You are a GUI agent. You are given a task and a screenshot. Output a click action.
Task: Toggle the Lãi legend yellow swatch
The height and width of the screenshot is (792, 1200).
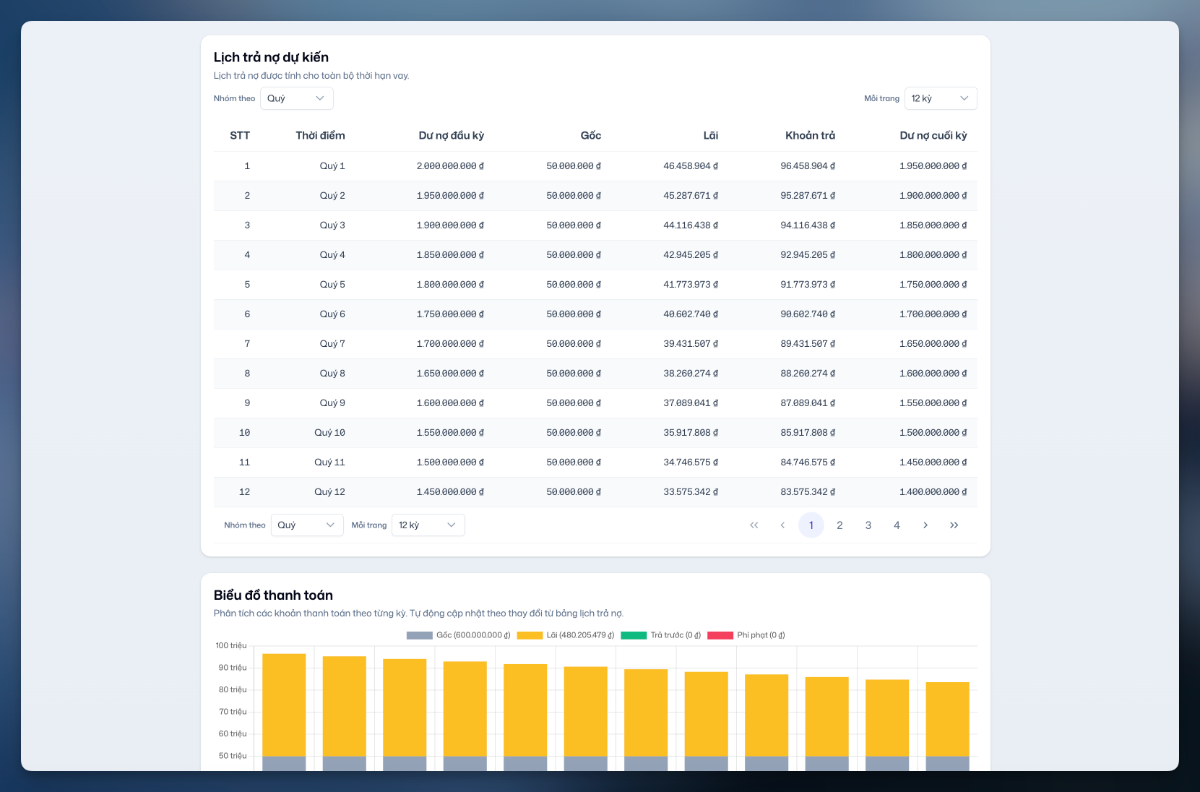coord(530,635)
